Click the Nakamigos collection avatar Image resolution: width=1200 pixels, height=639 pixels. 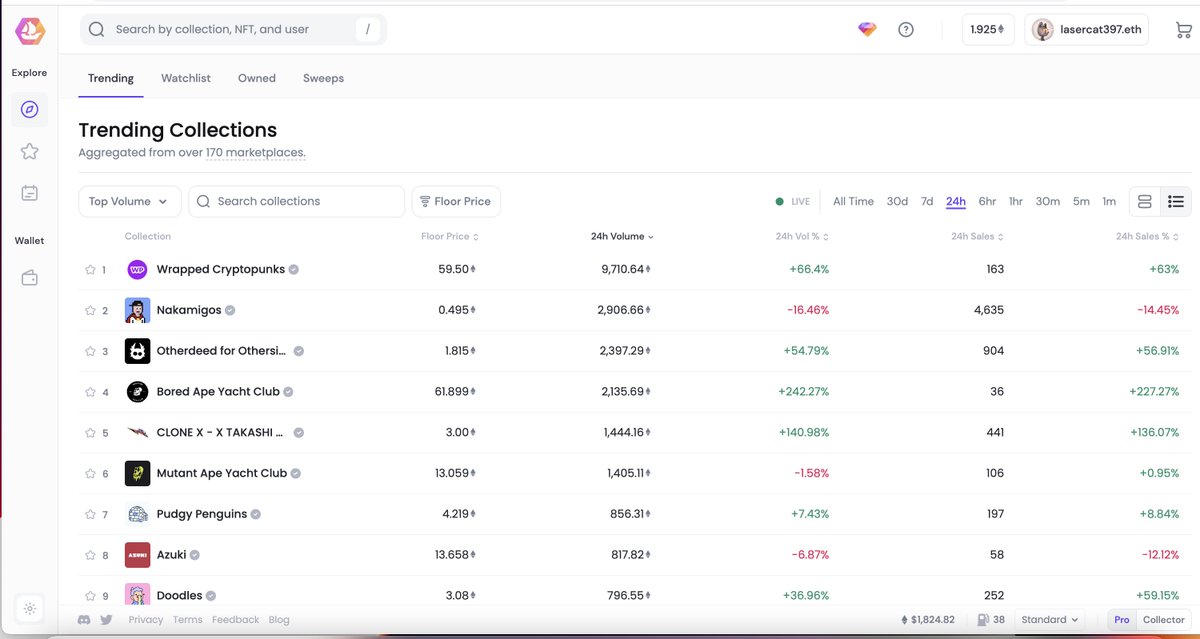(137, 310)
